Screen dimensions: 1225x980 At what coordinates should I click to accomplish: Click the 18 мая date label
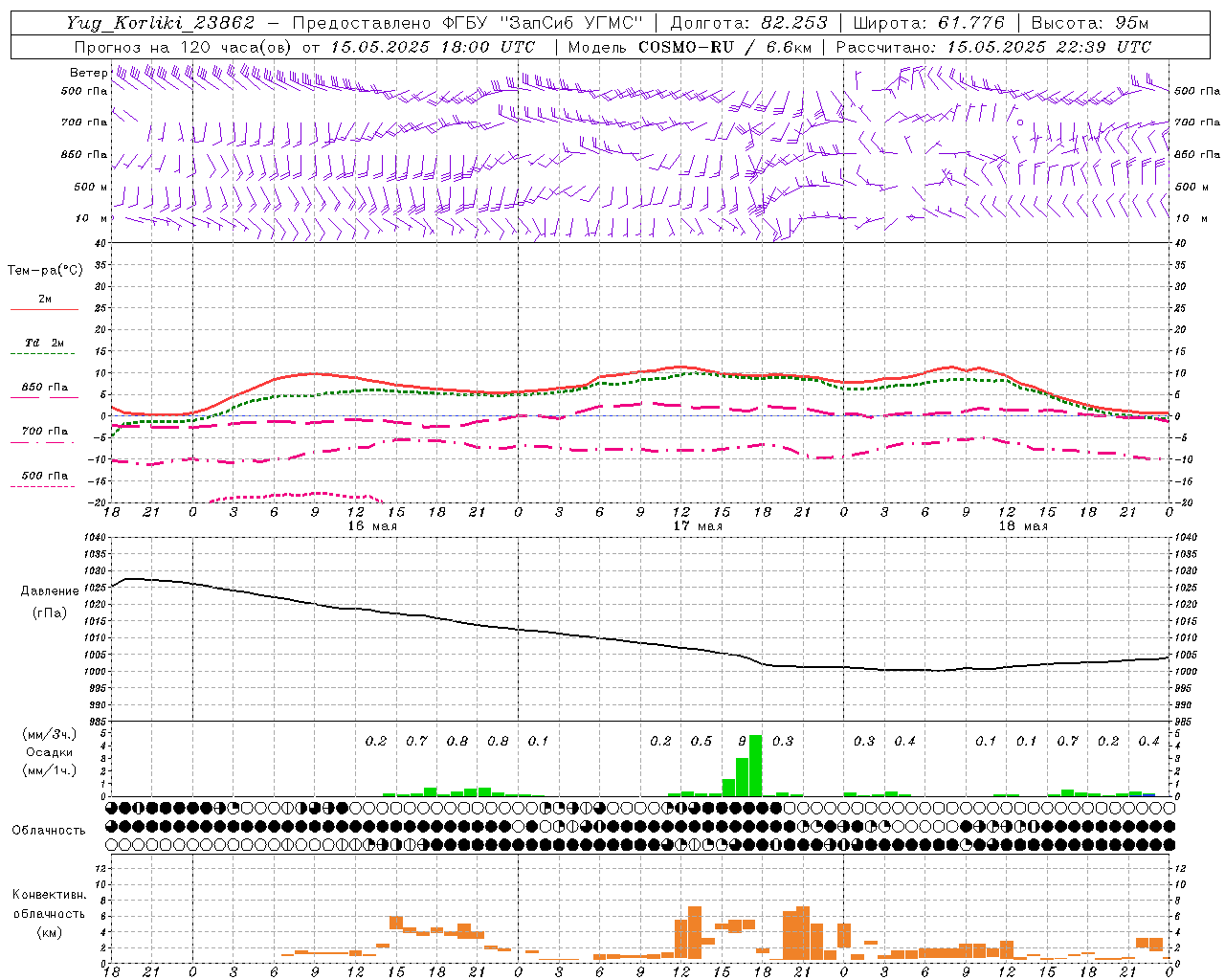[x=1023, y=526]
